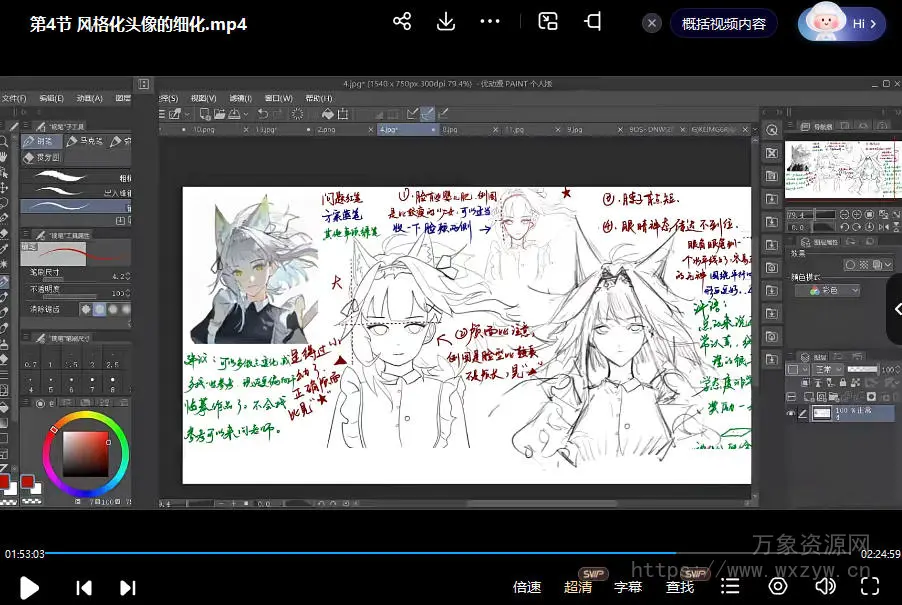Open the playlist icon
The image size is (902, 605).
point(731,587)
